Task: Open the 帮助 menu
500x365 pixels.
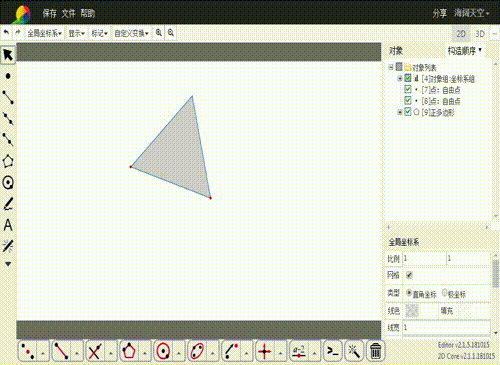Action: point(88,13)
